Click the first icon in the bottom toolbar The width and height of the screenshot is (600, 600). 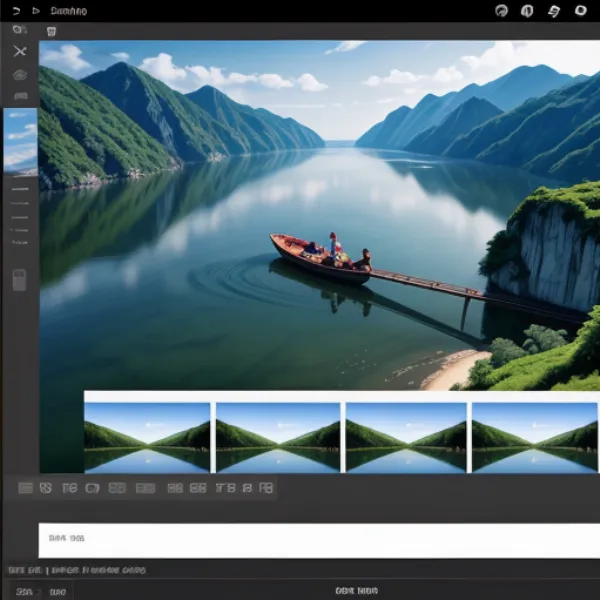coord(26,488)
